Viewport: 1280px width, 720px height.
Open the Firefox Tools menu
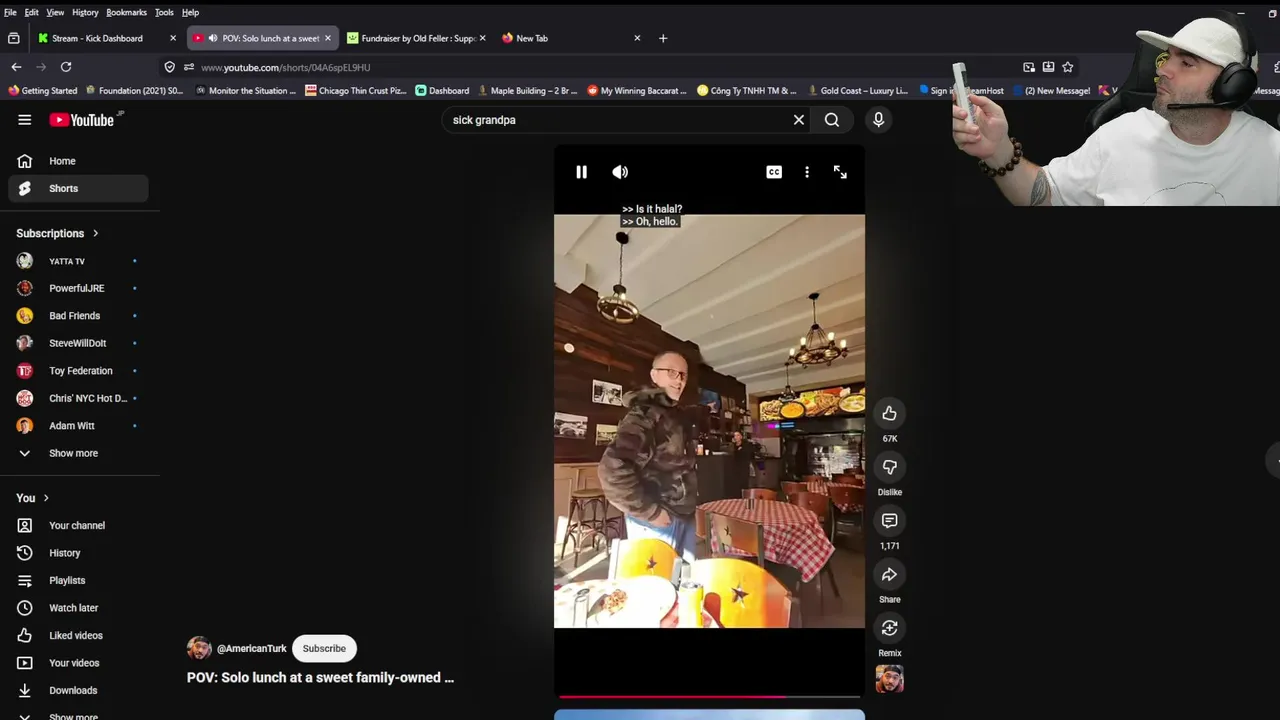point(164,12)
